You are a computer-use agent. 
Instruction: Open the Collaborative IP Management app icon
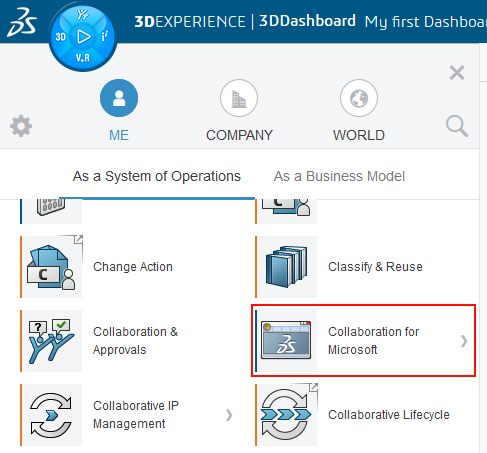(x=52, y=415)
